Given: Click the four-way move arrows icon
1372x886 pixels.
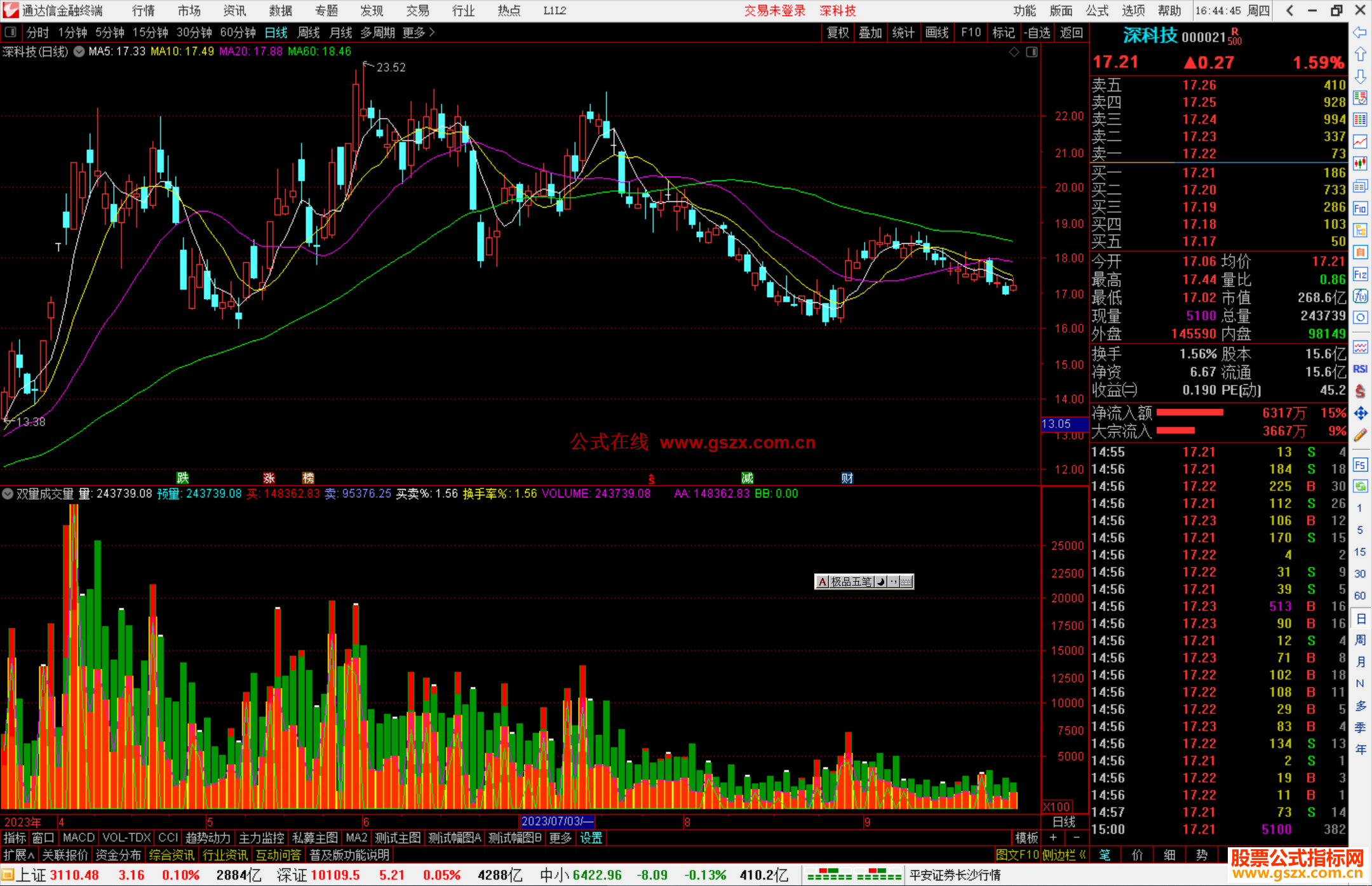Looking at the screenshot, I should point(1360,413).
